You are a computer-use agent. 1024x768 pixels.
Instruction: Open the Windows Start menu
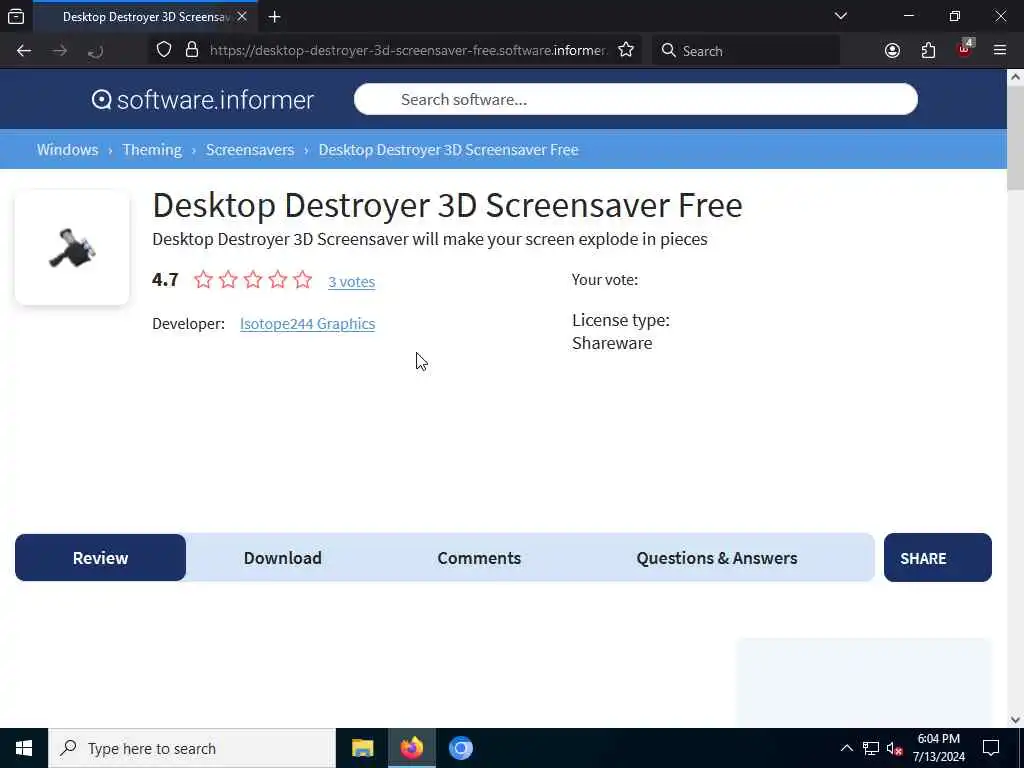24,748
